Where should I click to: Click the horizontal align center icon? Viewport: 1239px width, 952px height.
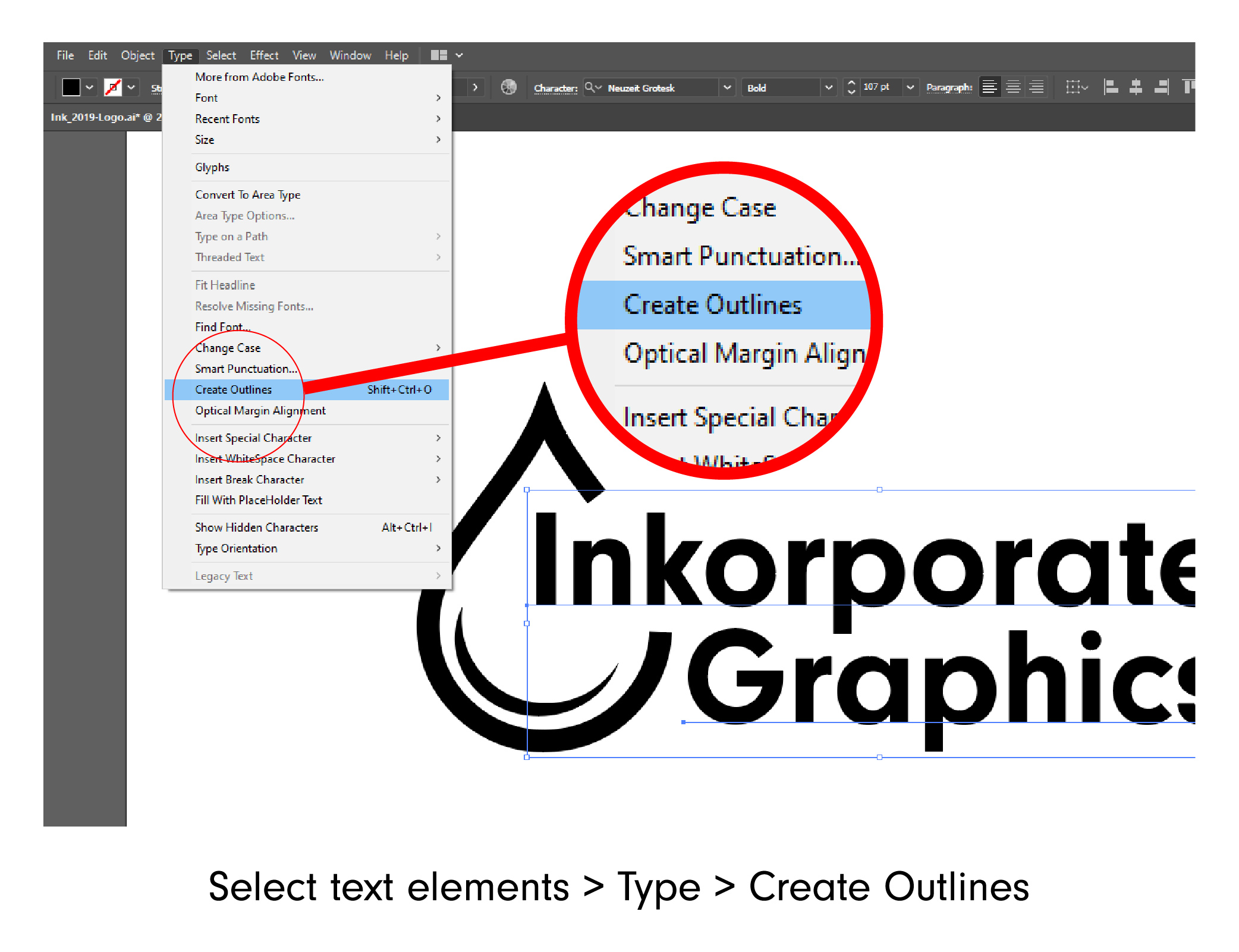point(1136,87)
